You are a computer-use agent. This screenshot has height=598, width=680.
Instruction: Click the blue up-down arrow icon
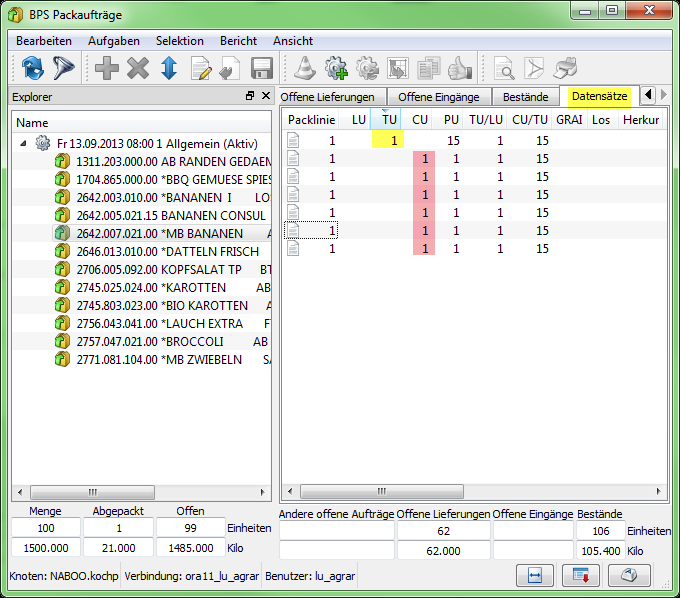click(x=169, y=68)
